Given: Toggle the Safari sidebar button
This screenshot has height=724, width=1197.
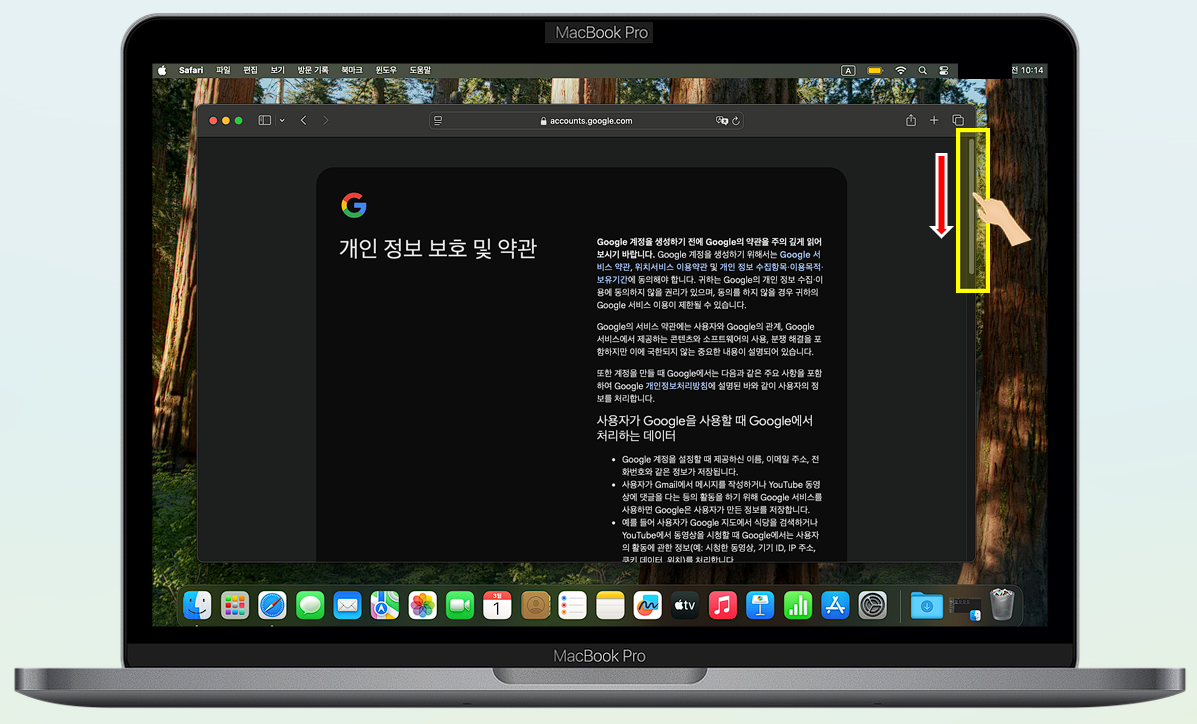Looking at the screenshot, I should point(265,121).
